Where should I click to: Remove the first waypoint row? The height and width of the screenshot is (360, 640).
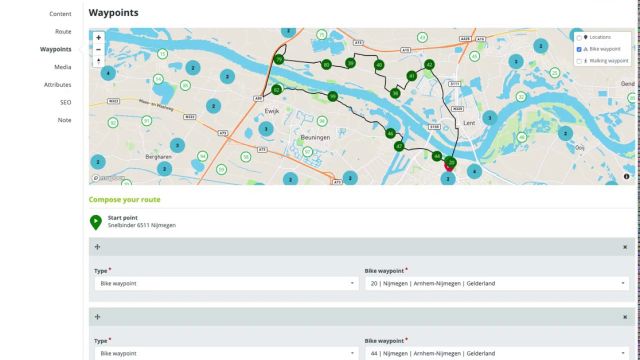coord(625,247)
